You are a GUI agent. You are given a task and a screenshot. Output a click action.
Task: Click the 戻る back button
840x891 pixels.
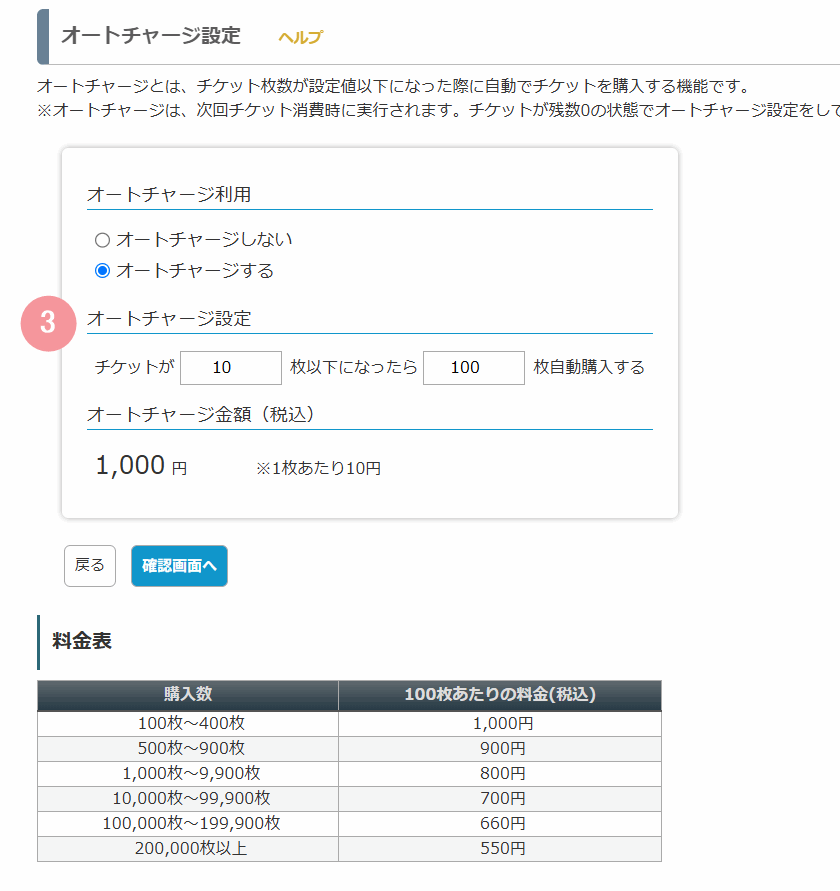pos(90,566)
